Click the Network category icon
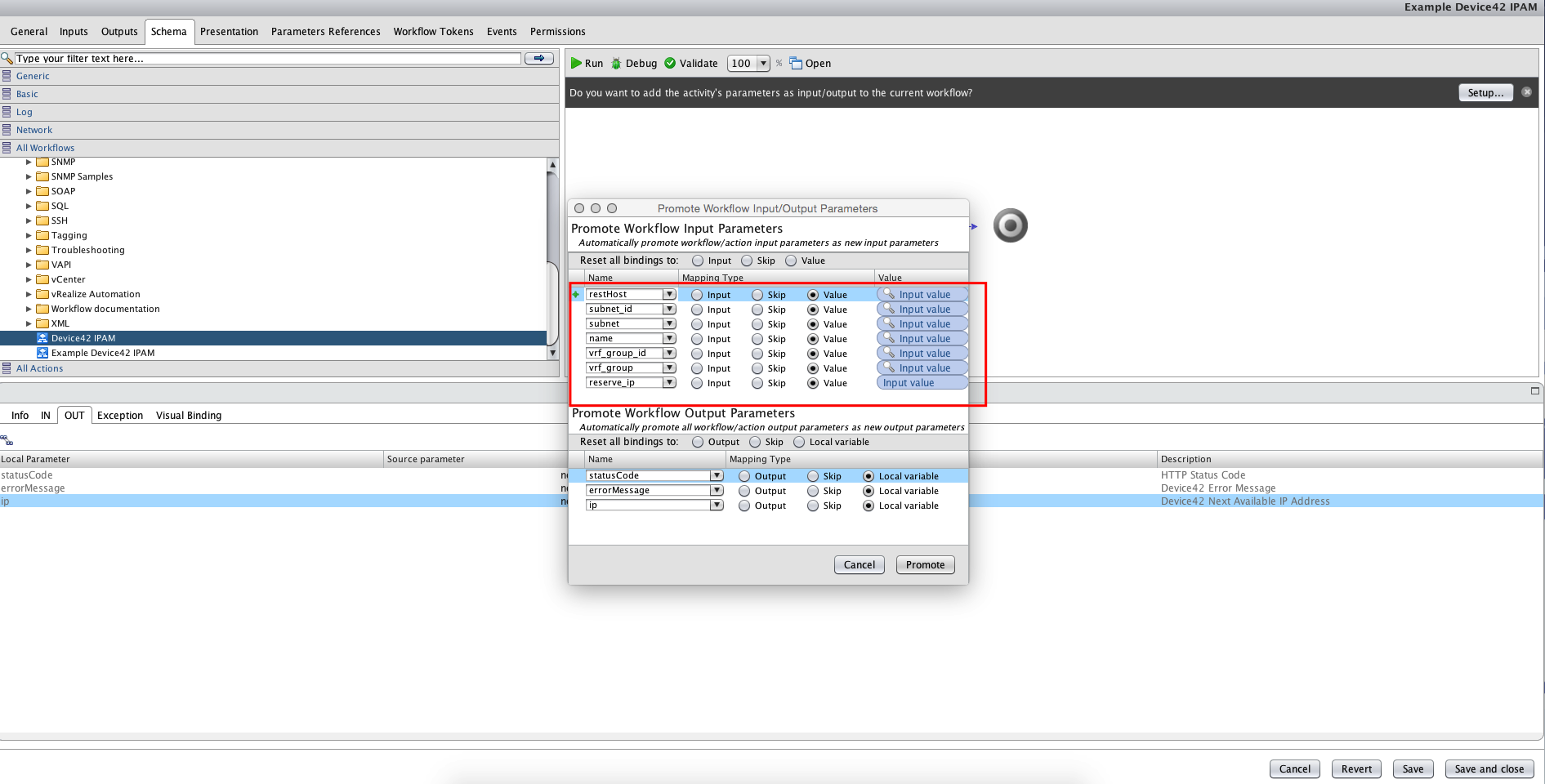This screenshot has width=1545, height=784. click(7, 130)
